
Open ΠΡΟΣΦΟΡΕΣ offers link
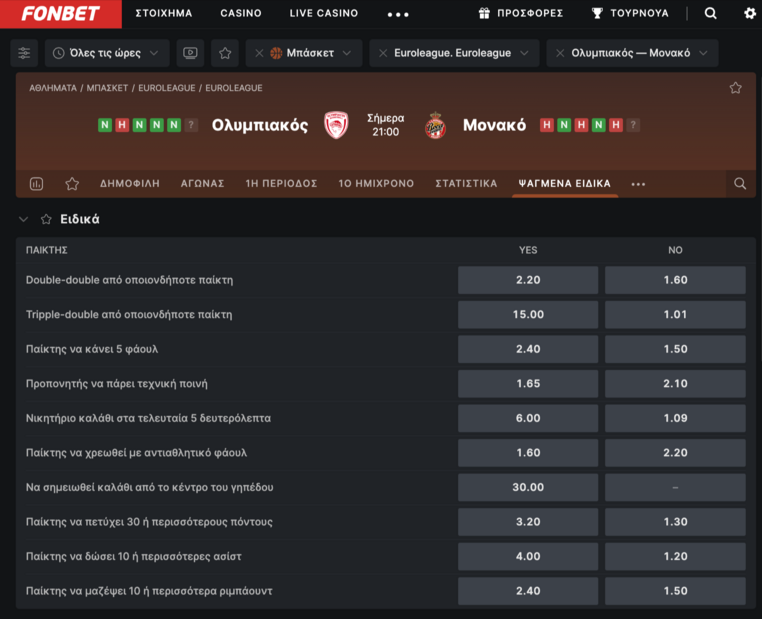(530, 13)
